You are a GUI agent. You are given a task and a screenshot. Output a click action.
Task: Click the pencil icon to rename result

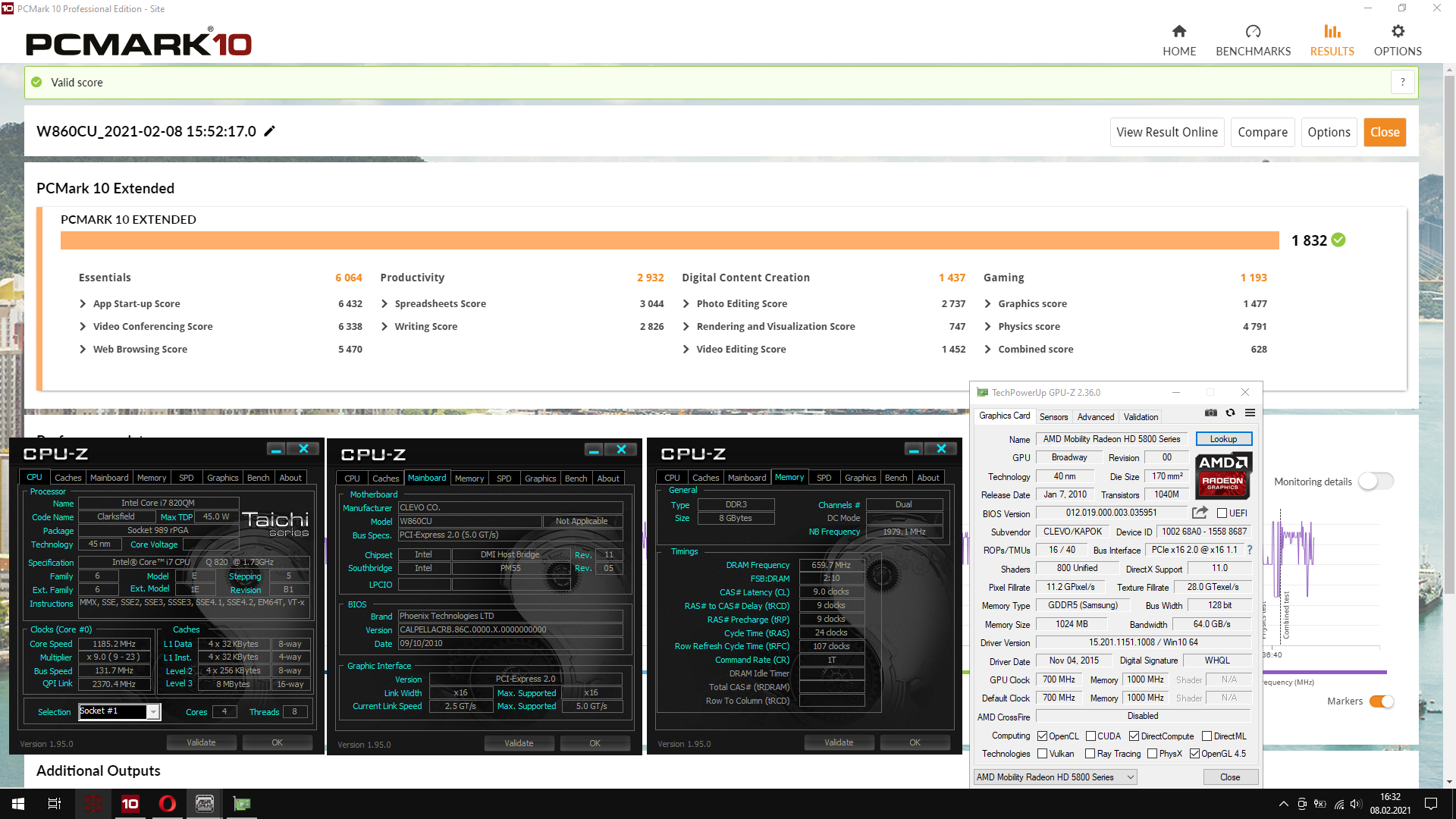[x=269, y=131]
